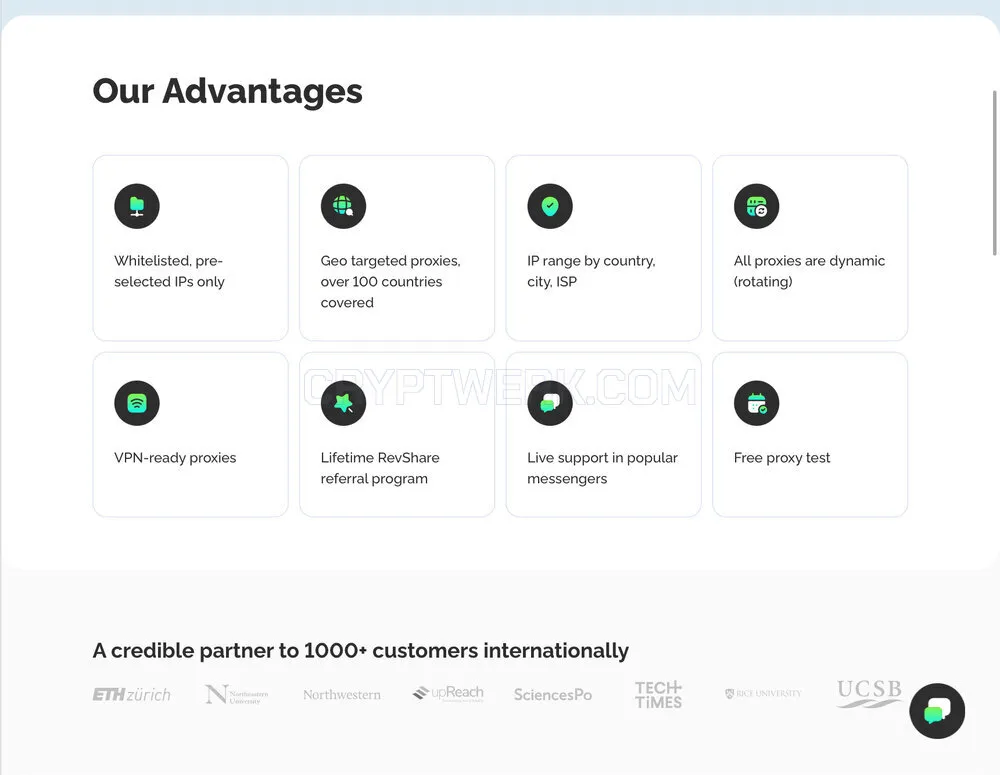Viewport: 1000px width, 775px height.
Task: Click the geo targeted globe icon
Action: click(344, 206)
